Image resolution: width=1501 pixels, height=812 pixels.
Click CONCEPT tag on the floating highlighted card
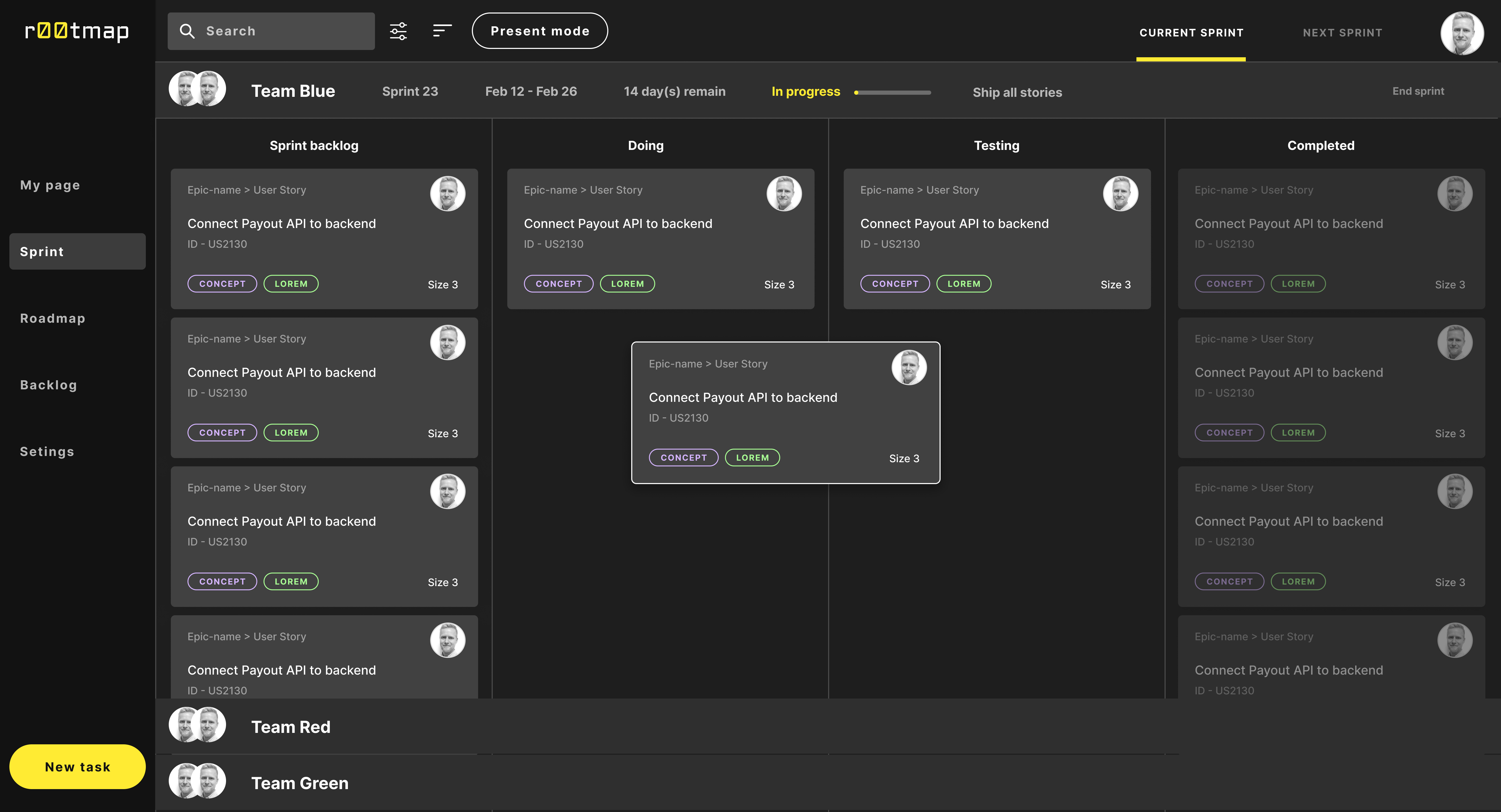(x=684, y=458)
